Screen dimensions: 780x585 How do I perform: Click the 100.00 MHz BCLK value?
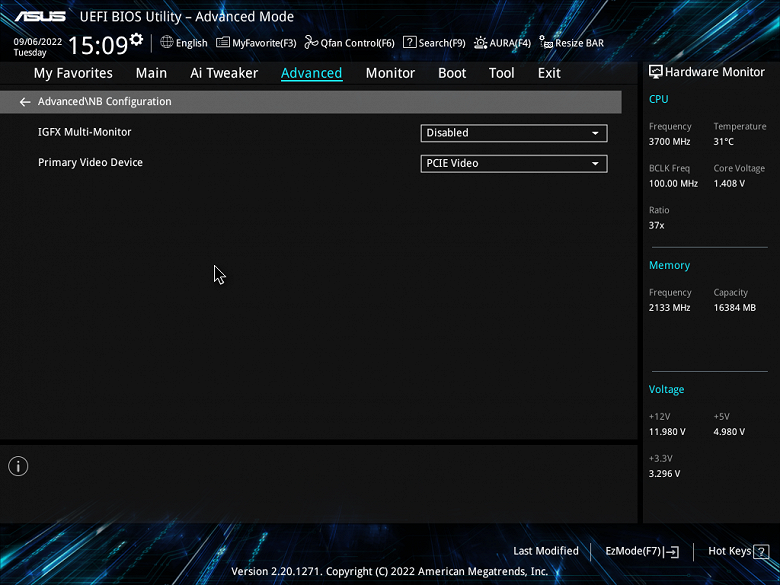click(x=673, y=184)
